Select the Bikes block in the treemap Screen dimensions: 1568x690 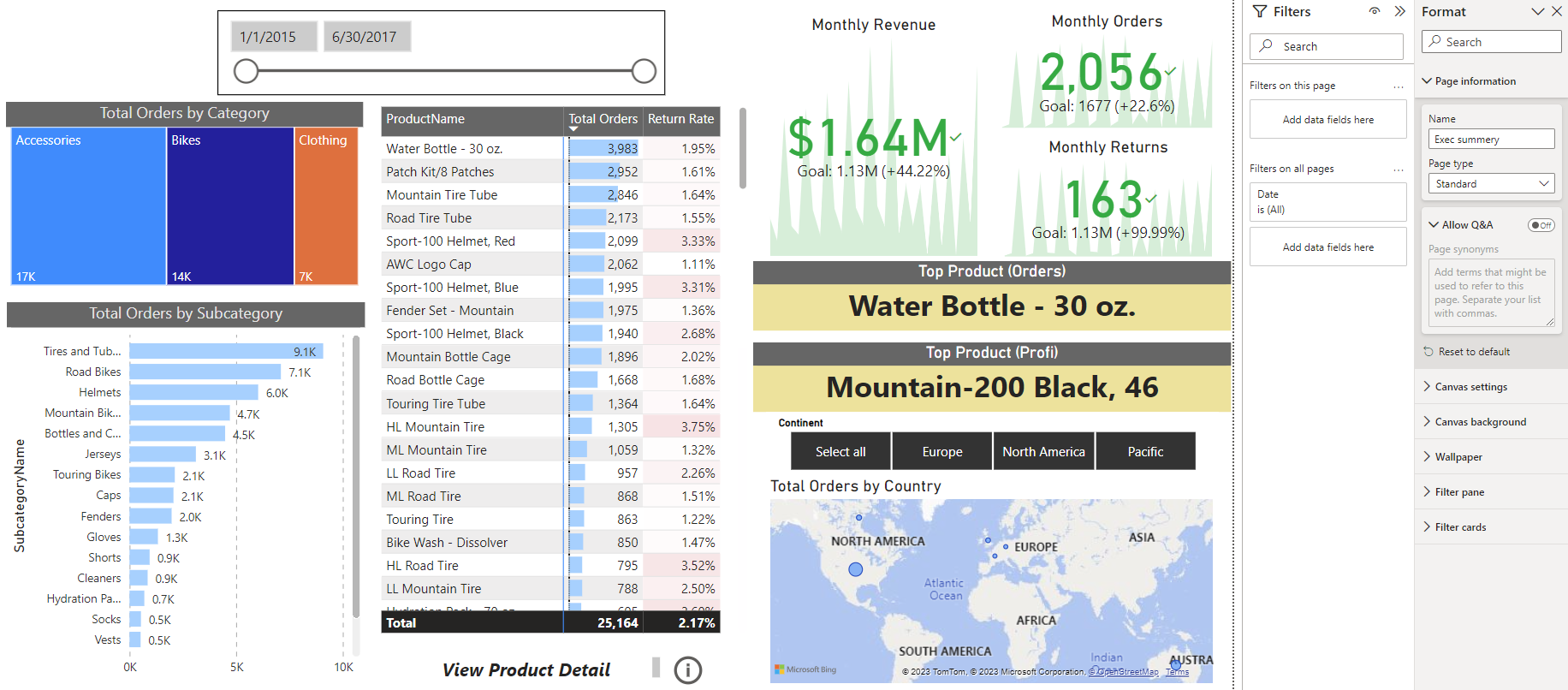pos(230,206)
